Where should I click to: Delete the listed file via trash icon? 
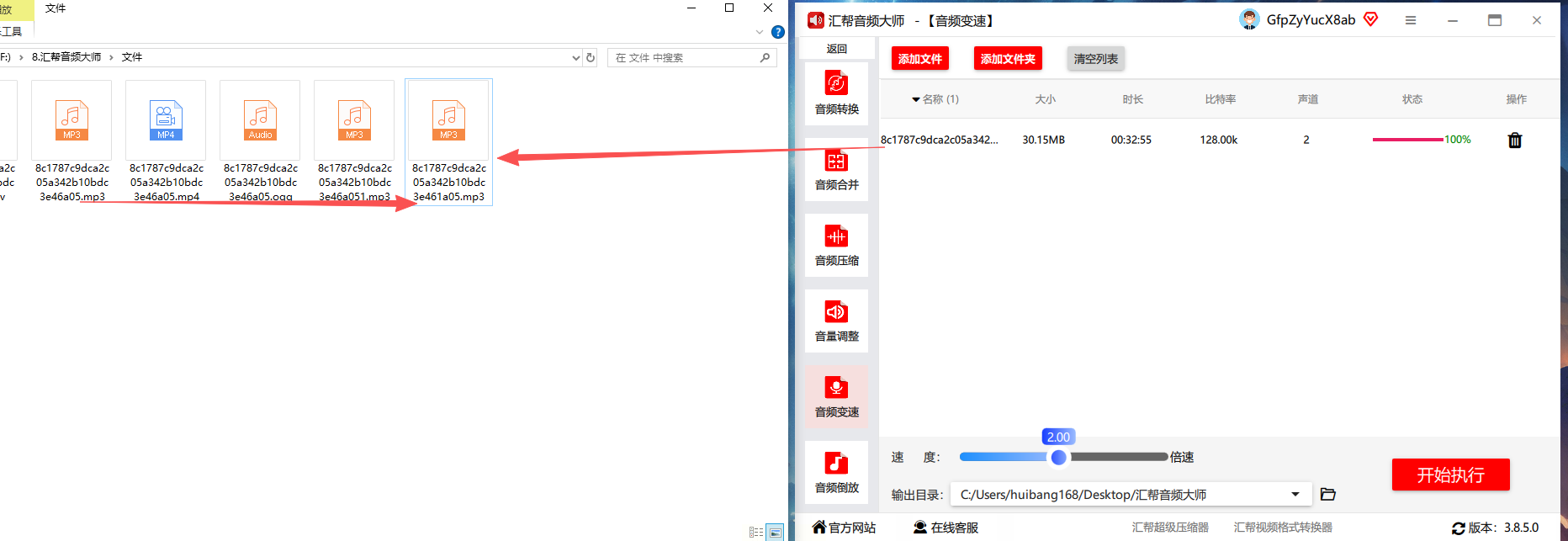coord(1515,141)
